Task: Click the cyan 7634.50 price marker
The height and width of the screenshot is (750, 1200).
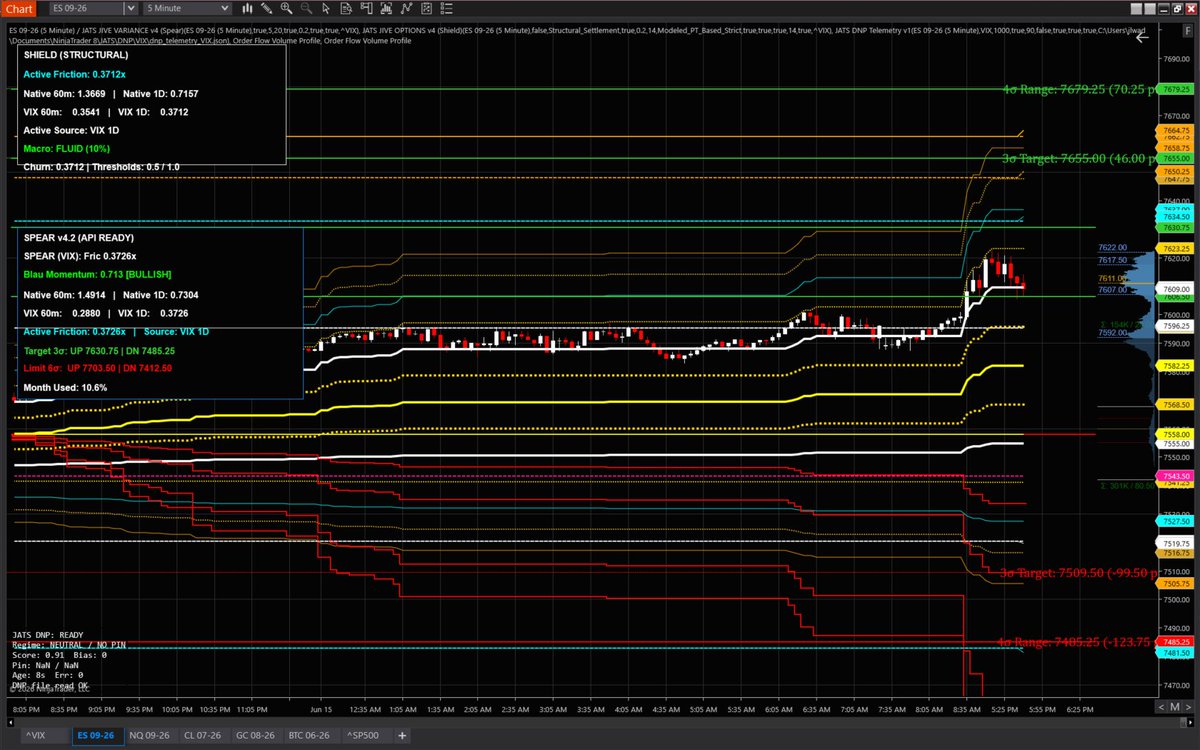Action: pyautogui.click(x=1174, y=216)
